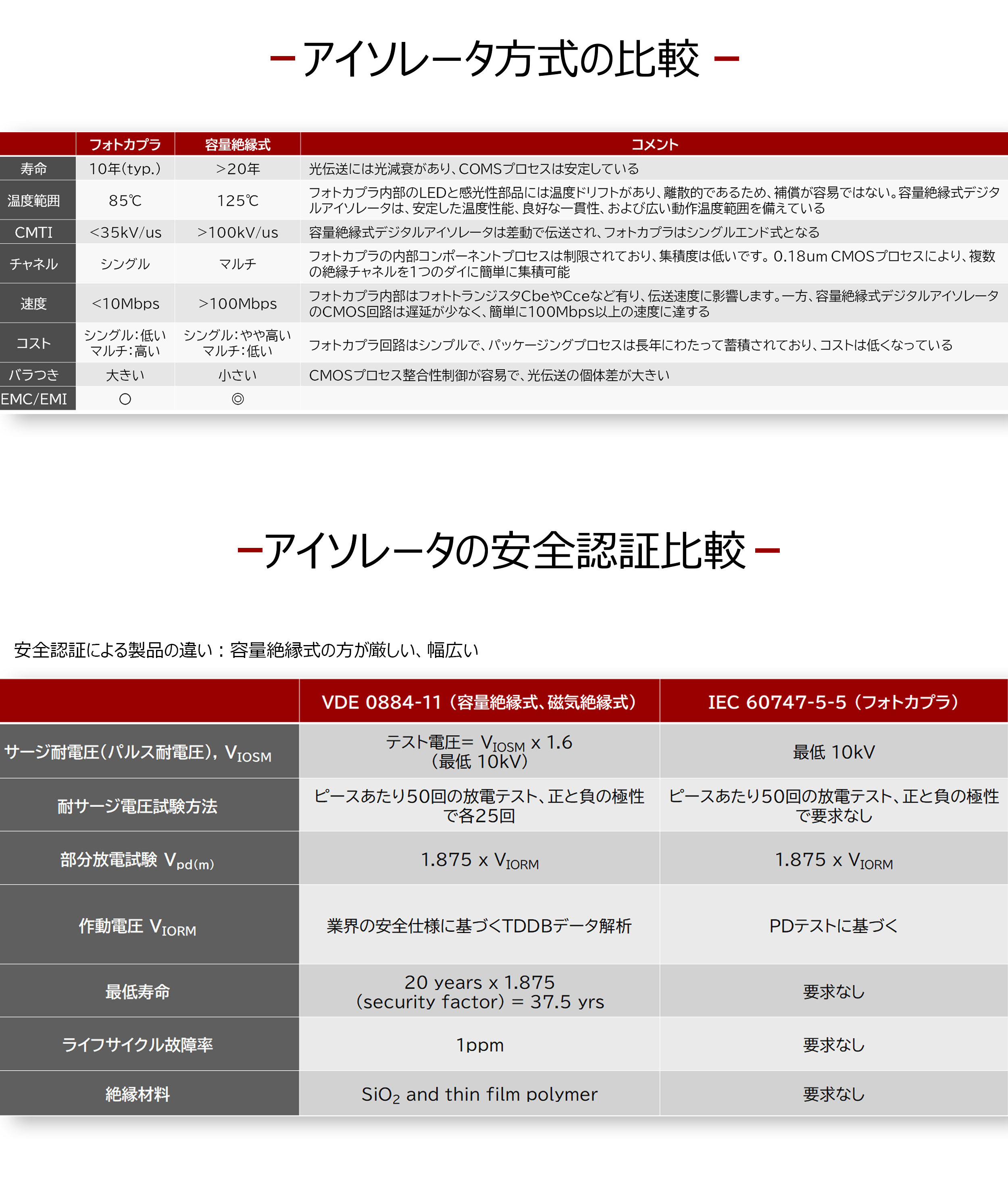Click the アイソレータの安全認証比較 heading
The width and height of the screenshot is (1008, 1199).
[506, 551]
